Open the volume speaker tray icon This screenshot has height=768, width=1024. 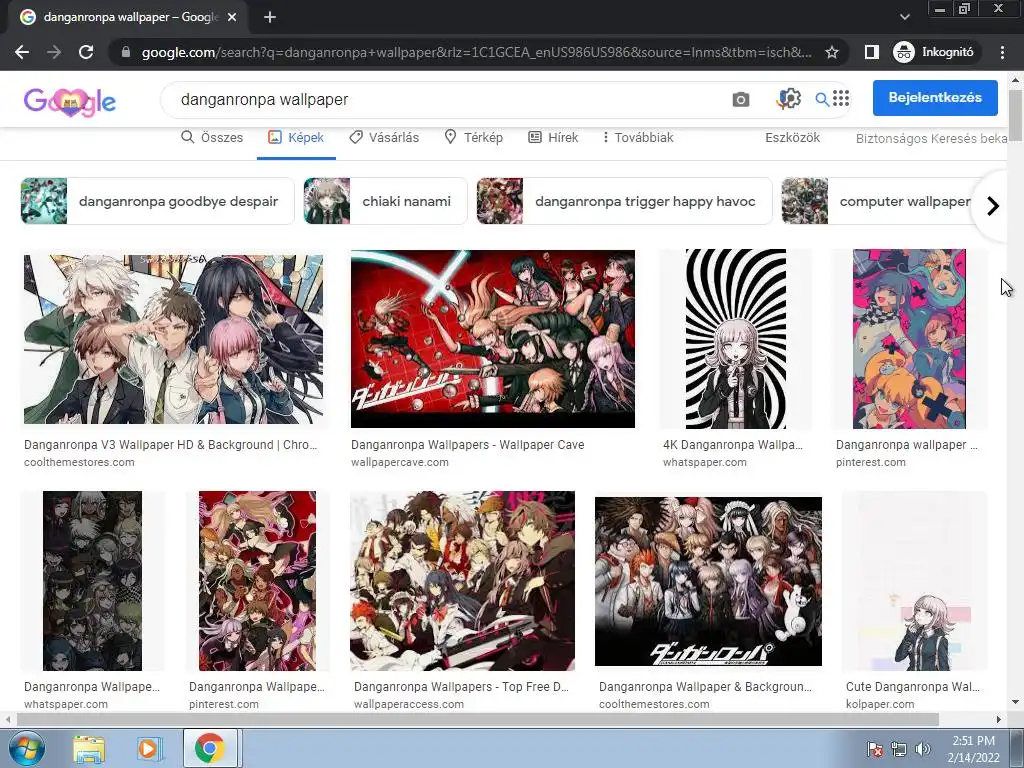click(x=923, y=749)
